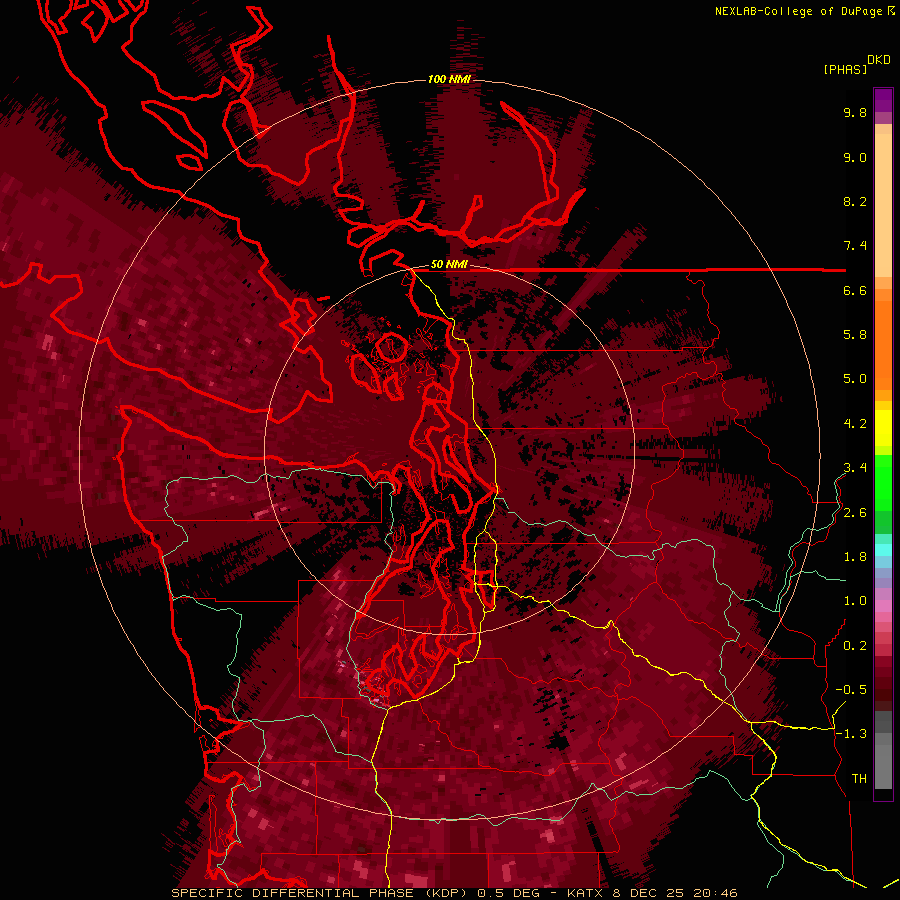The width and height of the screenshot is (900, 900).
Task: Click the 2.6 scale value
Action: coord(855,513)
